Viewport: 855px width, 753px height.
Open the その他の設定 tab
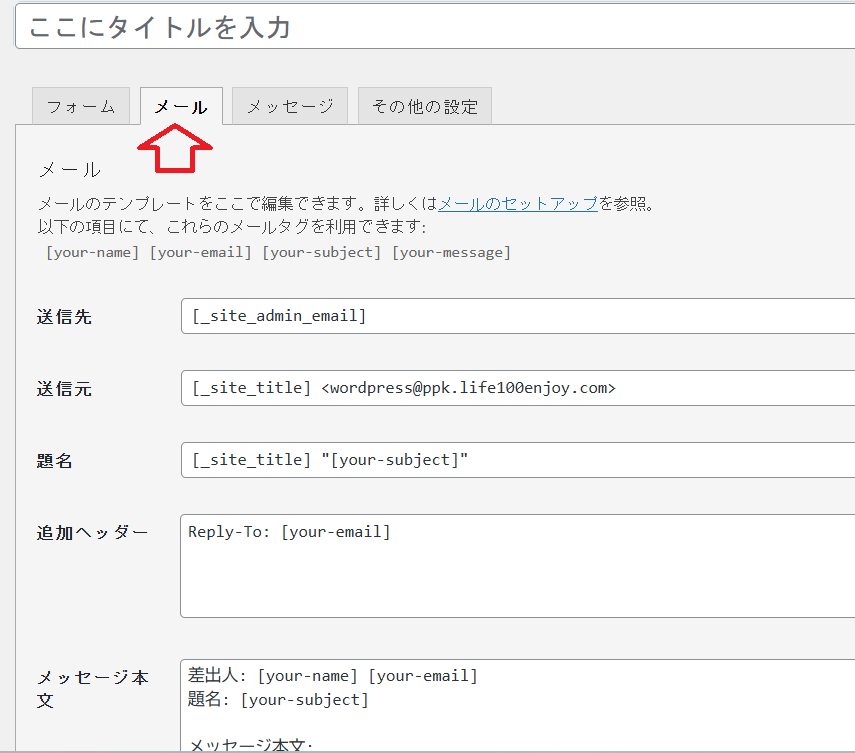click(425, 106)
